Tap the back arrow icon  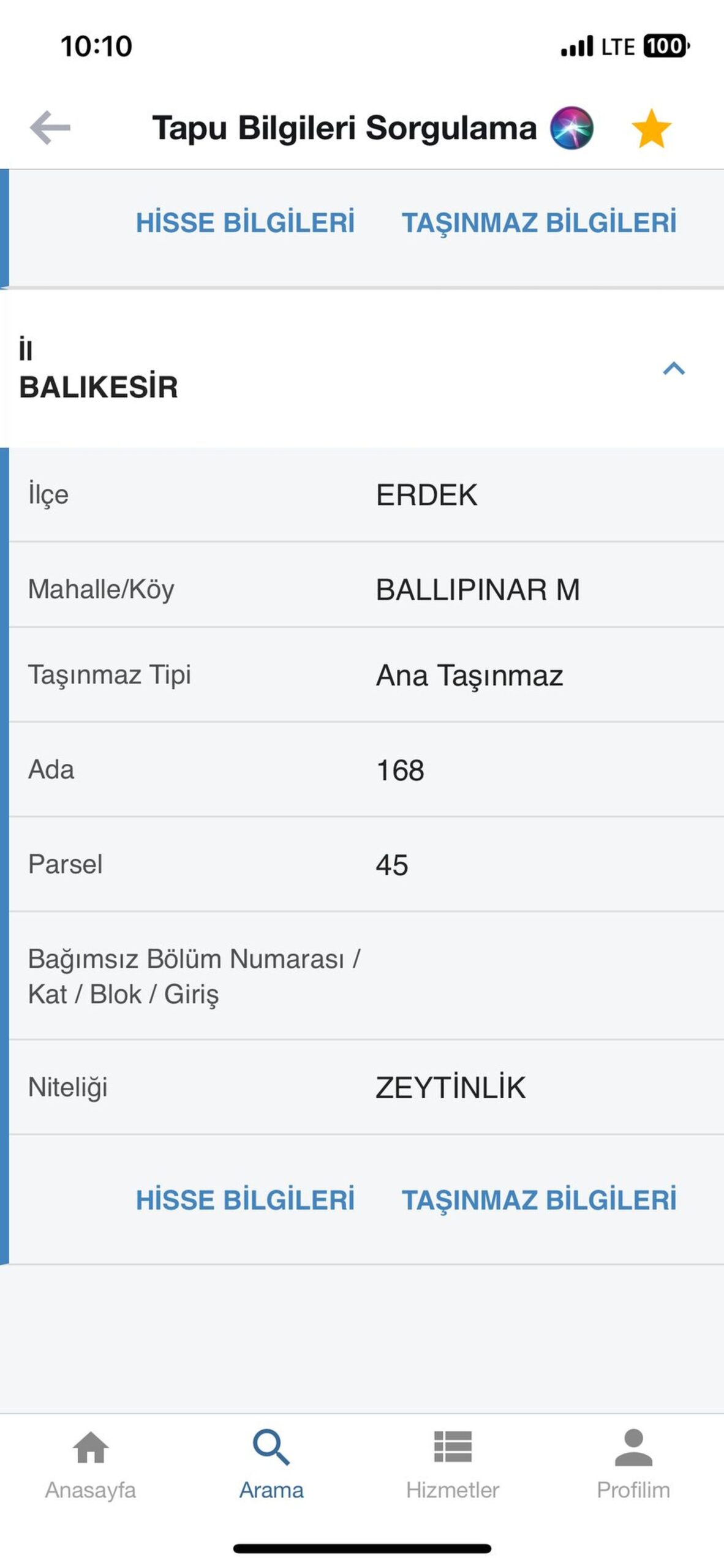[x=50, y=127]
